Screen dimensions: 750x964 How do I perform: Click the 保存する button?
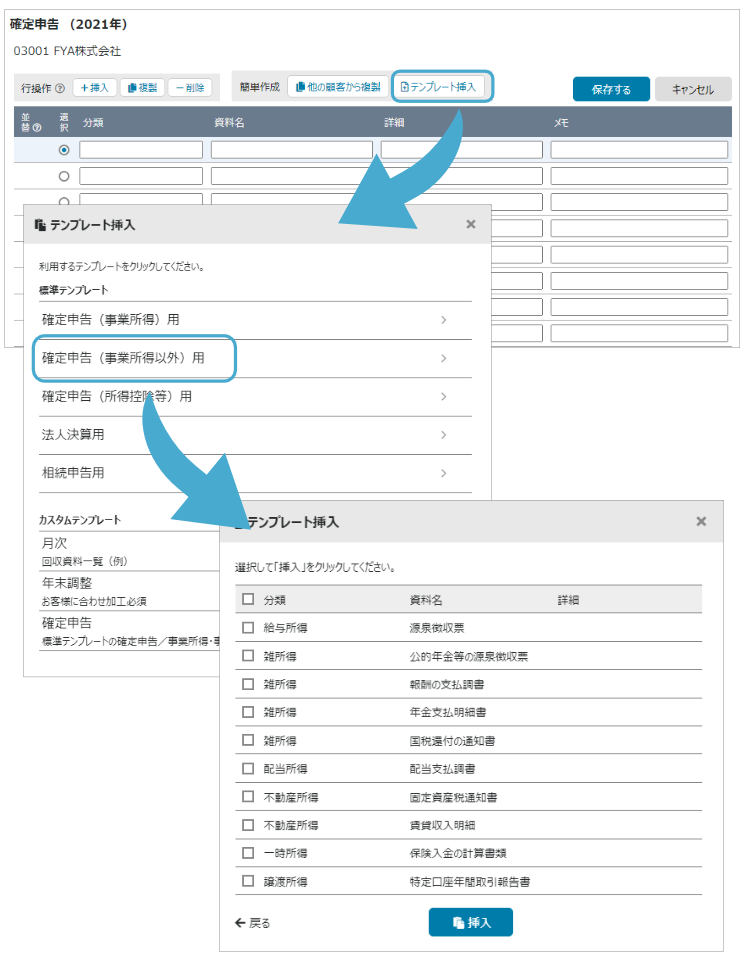pyautogui.click(x=610, y=89)
